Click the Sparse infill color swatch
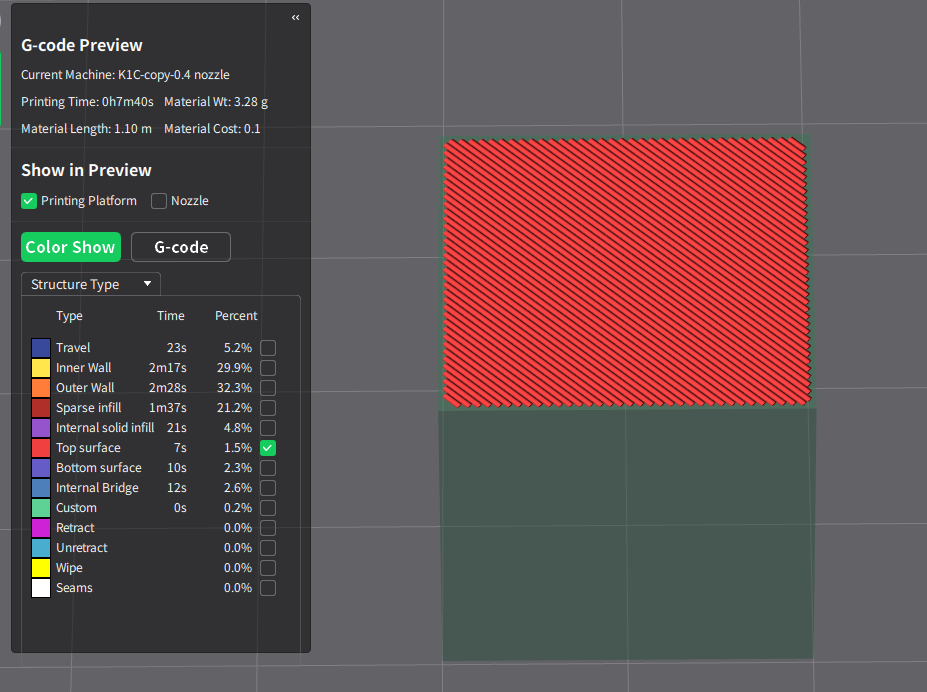Image resolution: width=927 pixels, height=692 pixels. click(41, 408)
